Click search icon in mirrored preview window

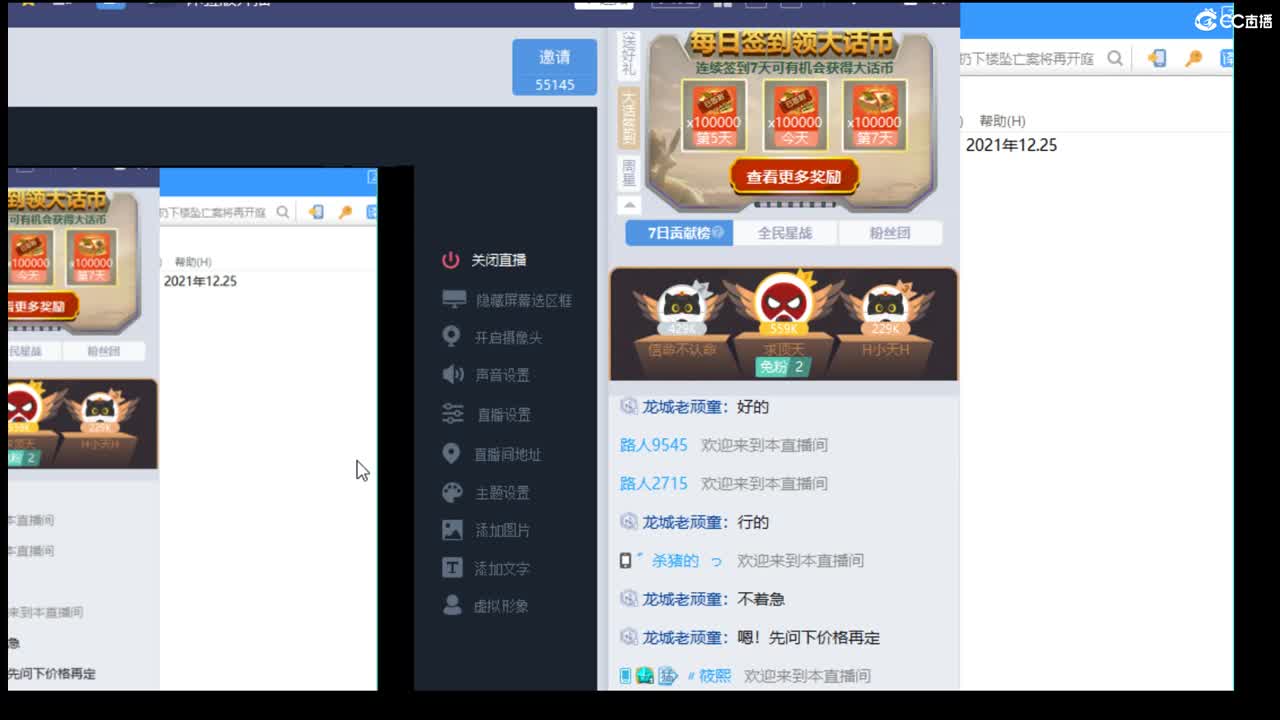pyautogui.click(x=283, y=212)
